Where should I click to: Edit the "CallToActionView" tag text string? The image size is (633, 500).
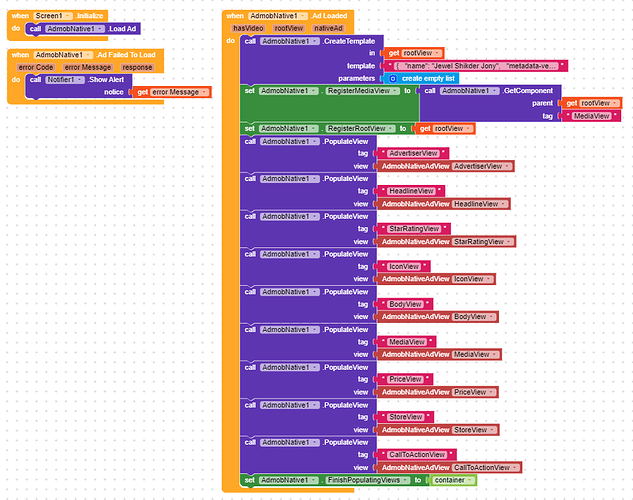click(x=417, y=455)
